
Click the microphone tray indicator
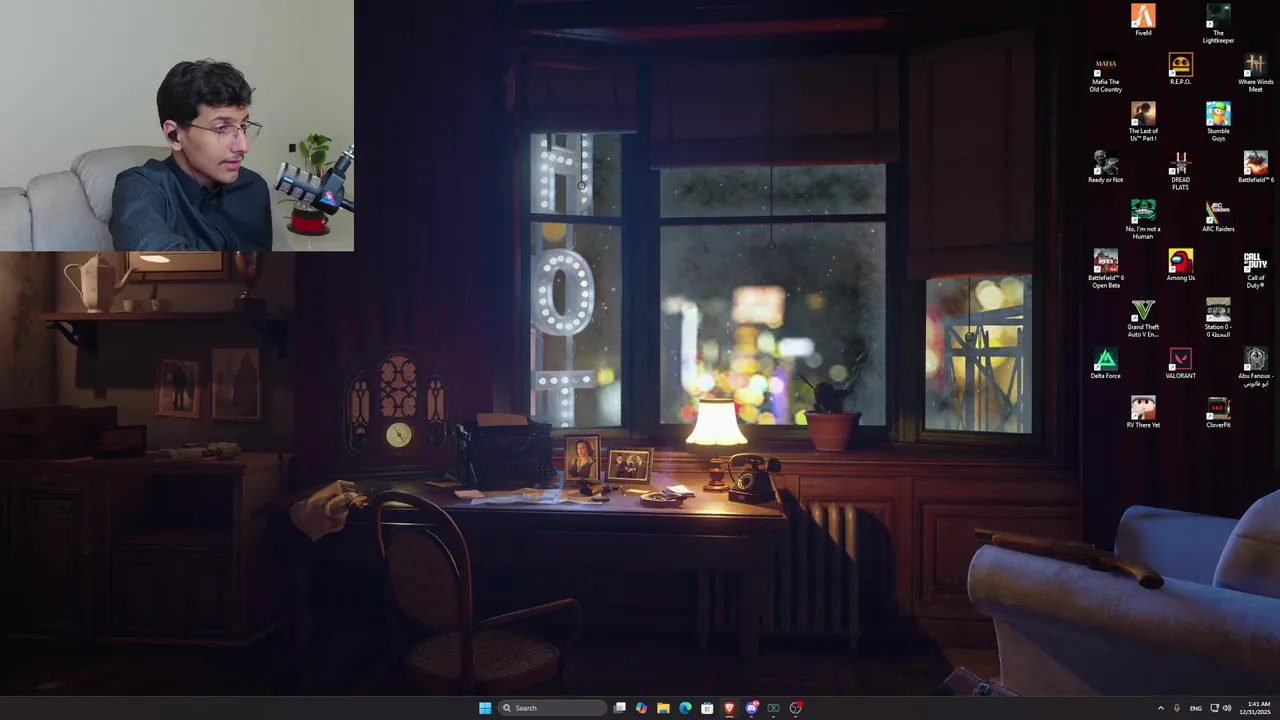coord(1177,708)
